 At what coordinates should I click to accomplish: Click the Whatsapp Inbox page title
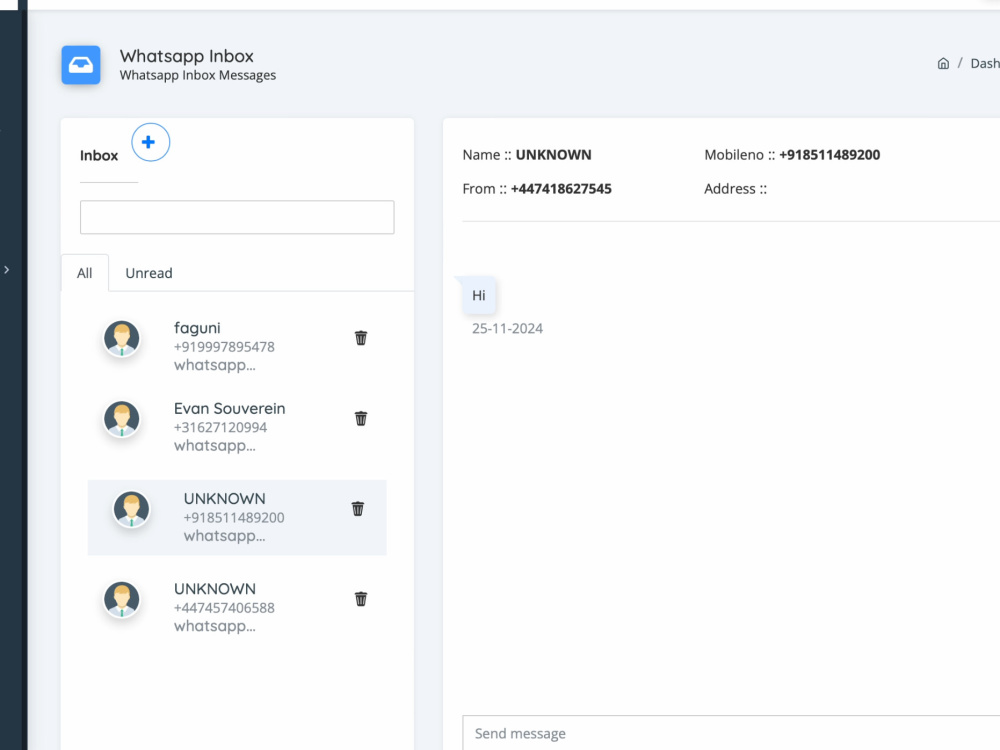pos(187,56)
